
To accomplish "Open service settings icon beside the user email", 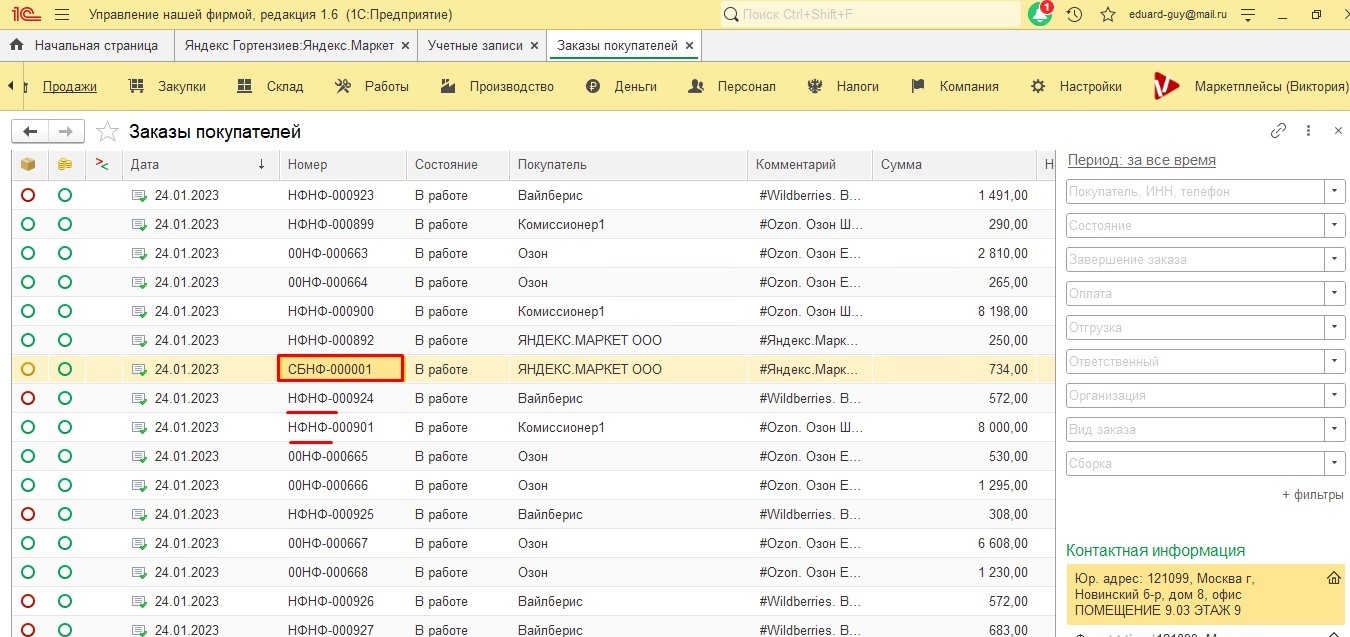I will (x=1247, y=15).
